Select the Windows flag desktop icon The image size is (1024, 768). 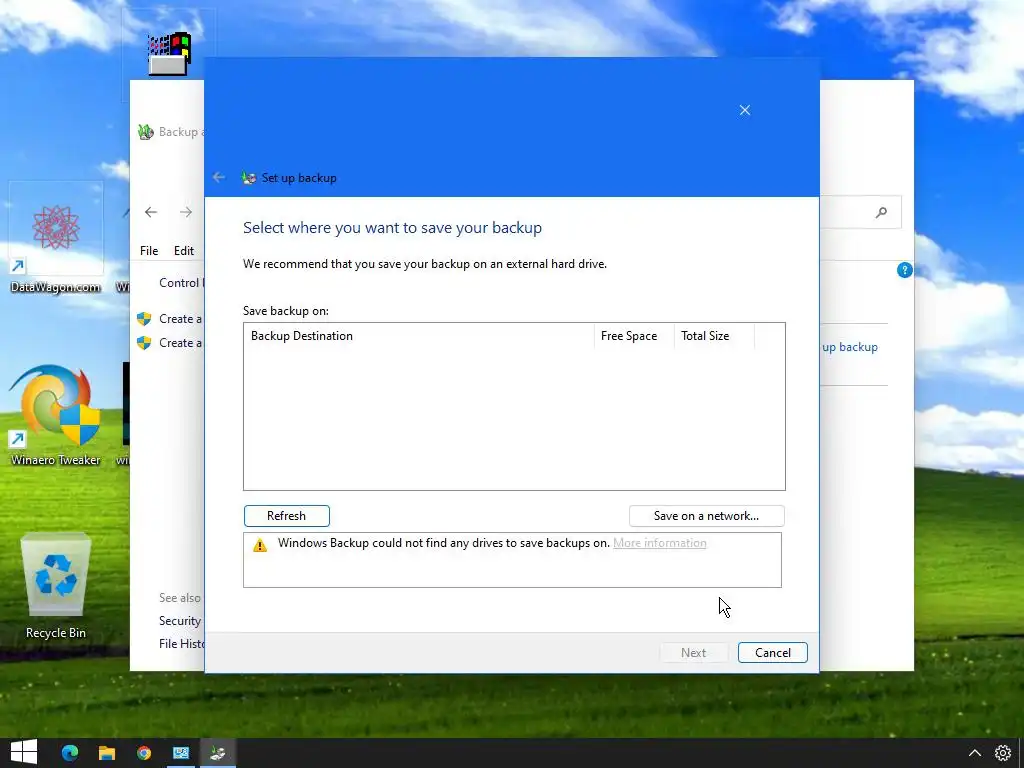click(169, 55)
